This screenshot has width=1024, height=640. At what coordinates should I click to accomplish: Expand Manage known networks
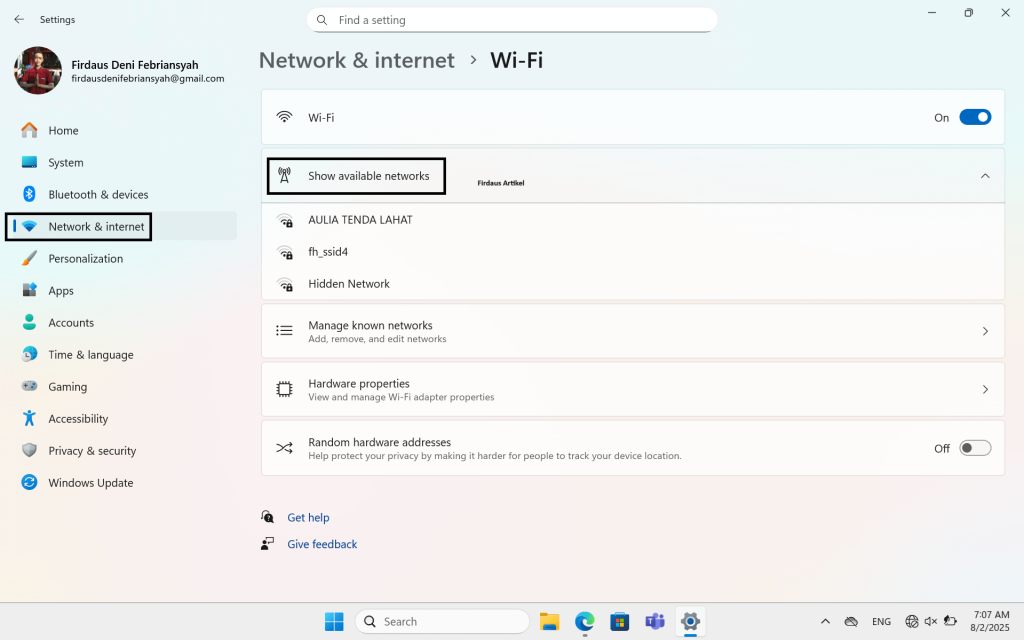(x=985, y=331)
